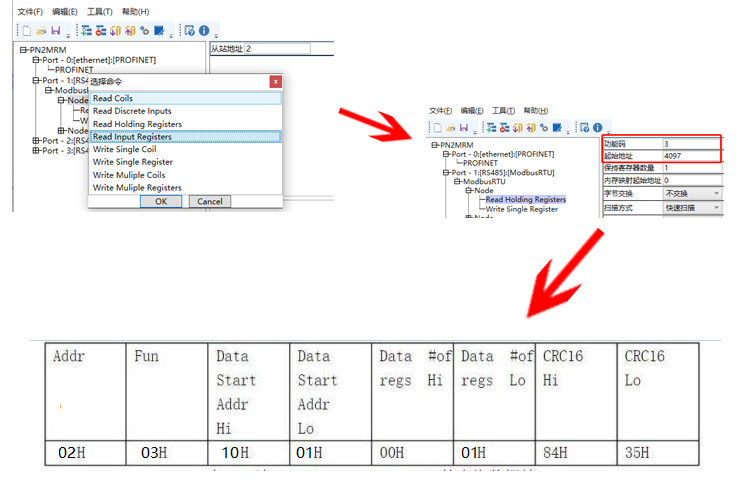Click the New file icon in the right window toolbar
Image resolution: width=750 pixels, height=500 pixels.
(437, 128)
